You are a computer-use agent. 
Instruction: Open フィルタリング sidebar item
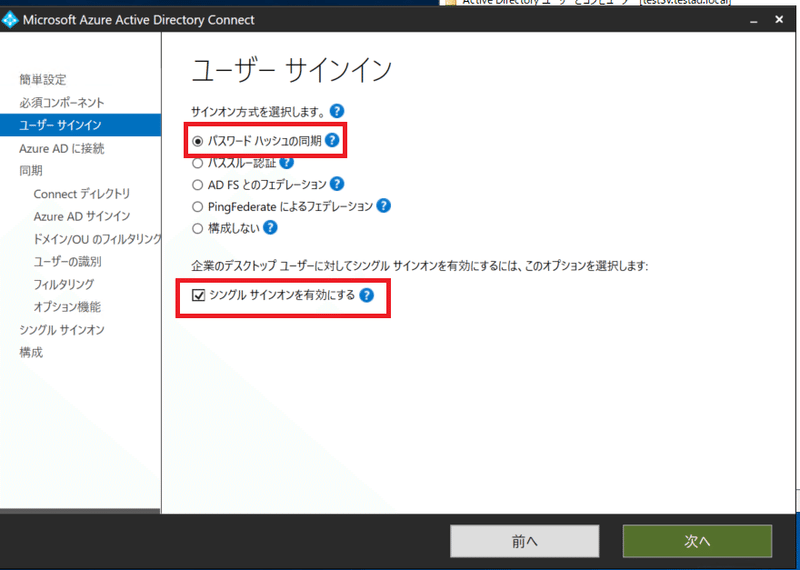(x=64, y=284)
